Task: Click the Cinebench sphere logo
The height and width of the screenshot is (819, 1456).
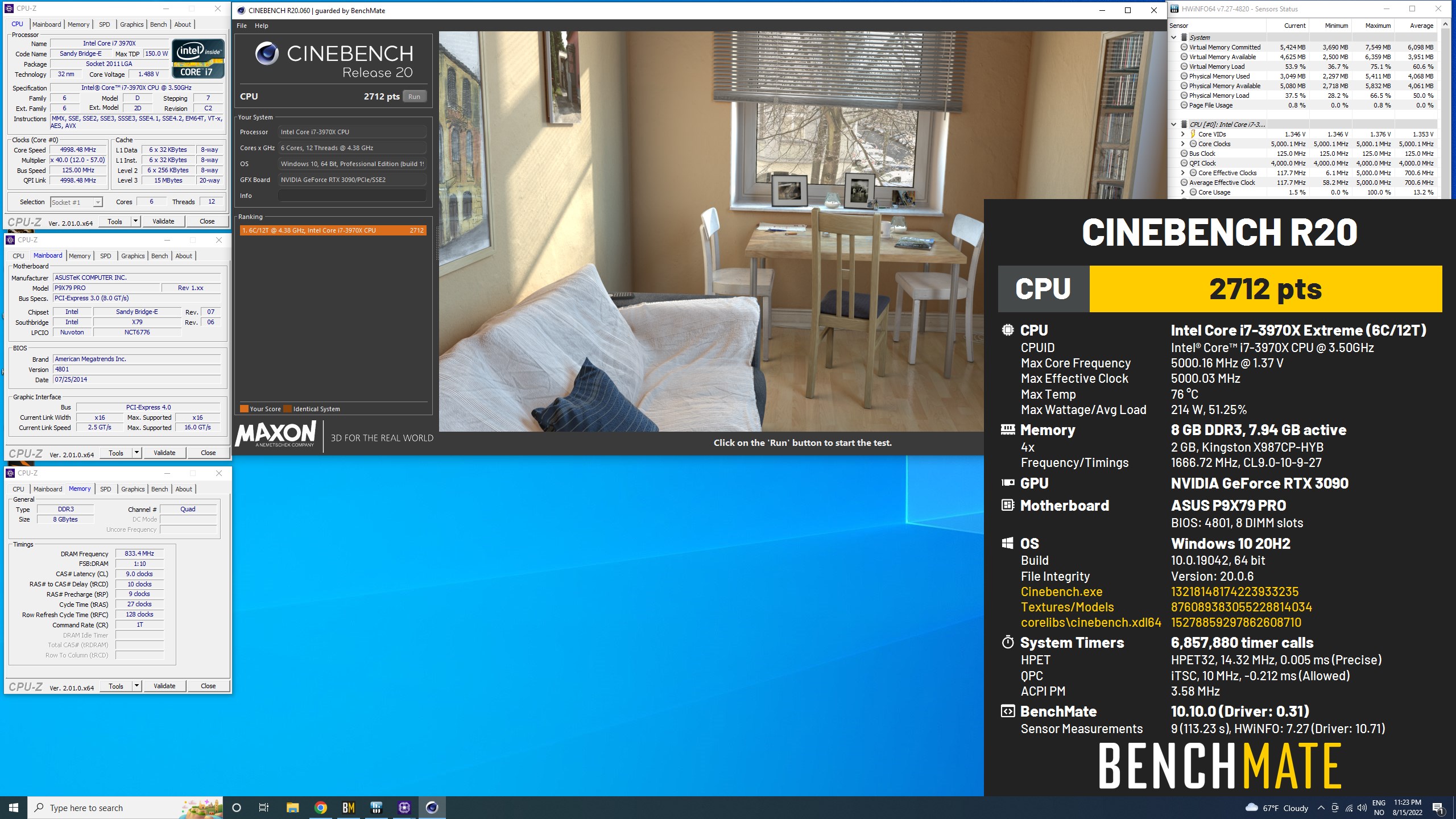Action: click(267, 53)
